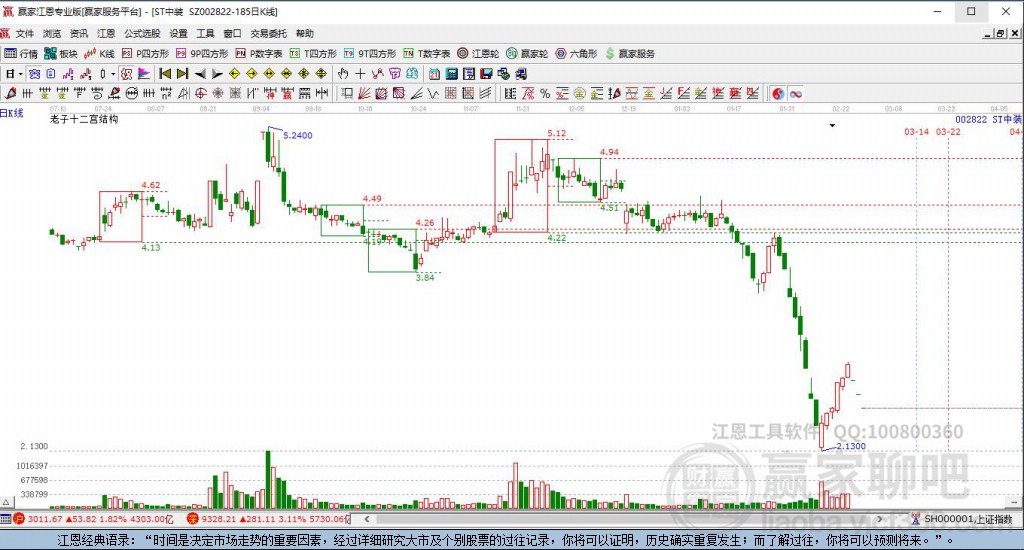Select the red pencil drawing tool
This screenshot has height=550, width=1024.
click(x=10, y=93)
